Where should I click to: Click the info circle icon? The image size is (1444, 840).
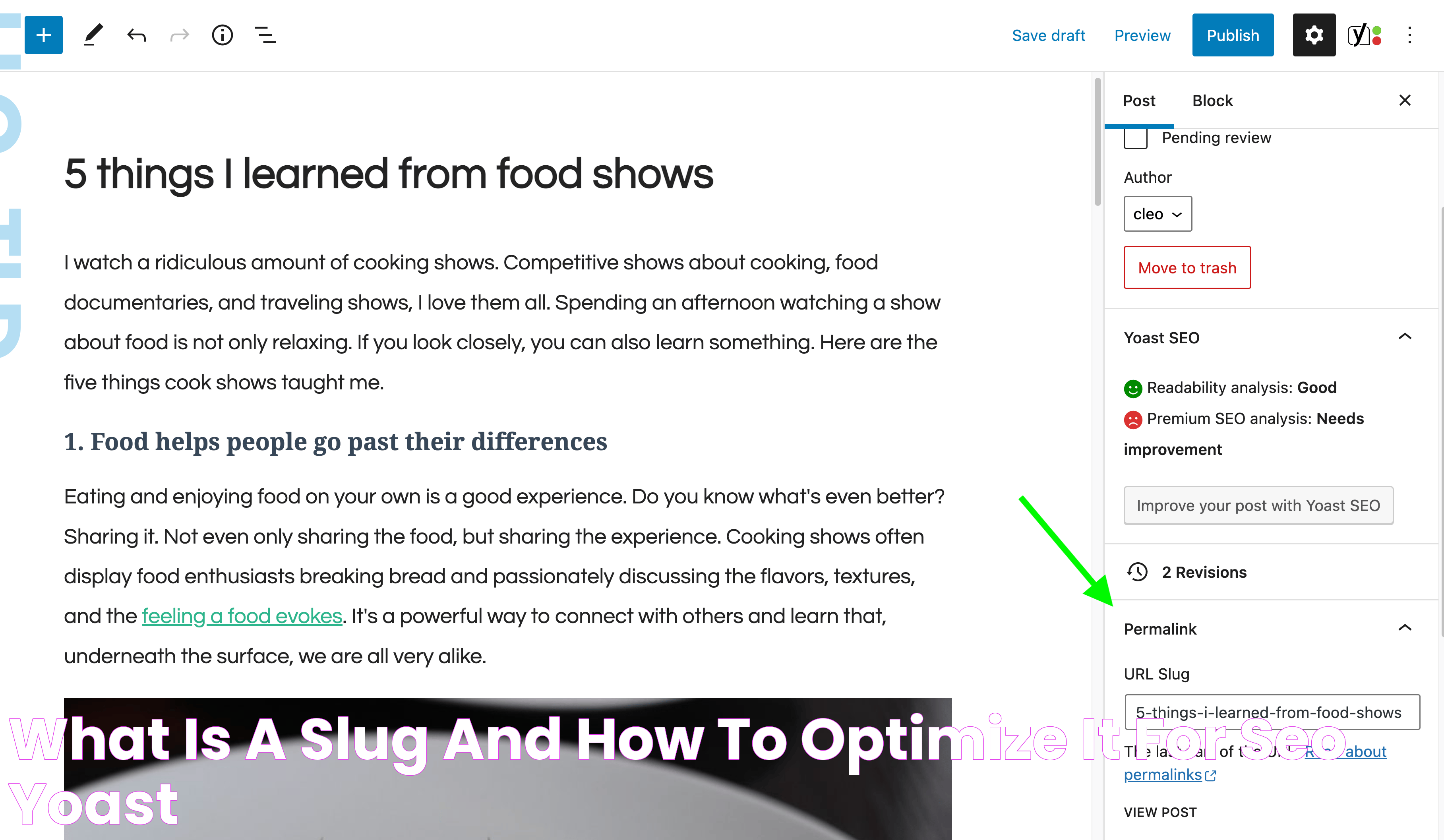(x=222, y=35)
